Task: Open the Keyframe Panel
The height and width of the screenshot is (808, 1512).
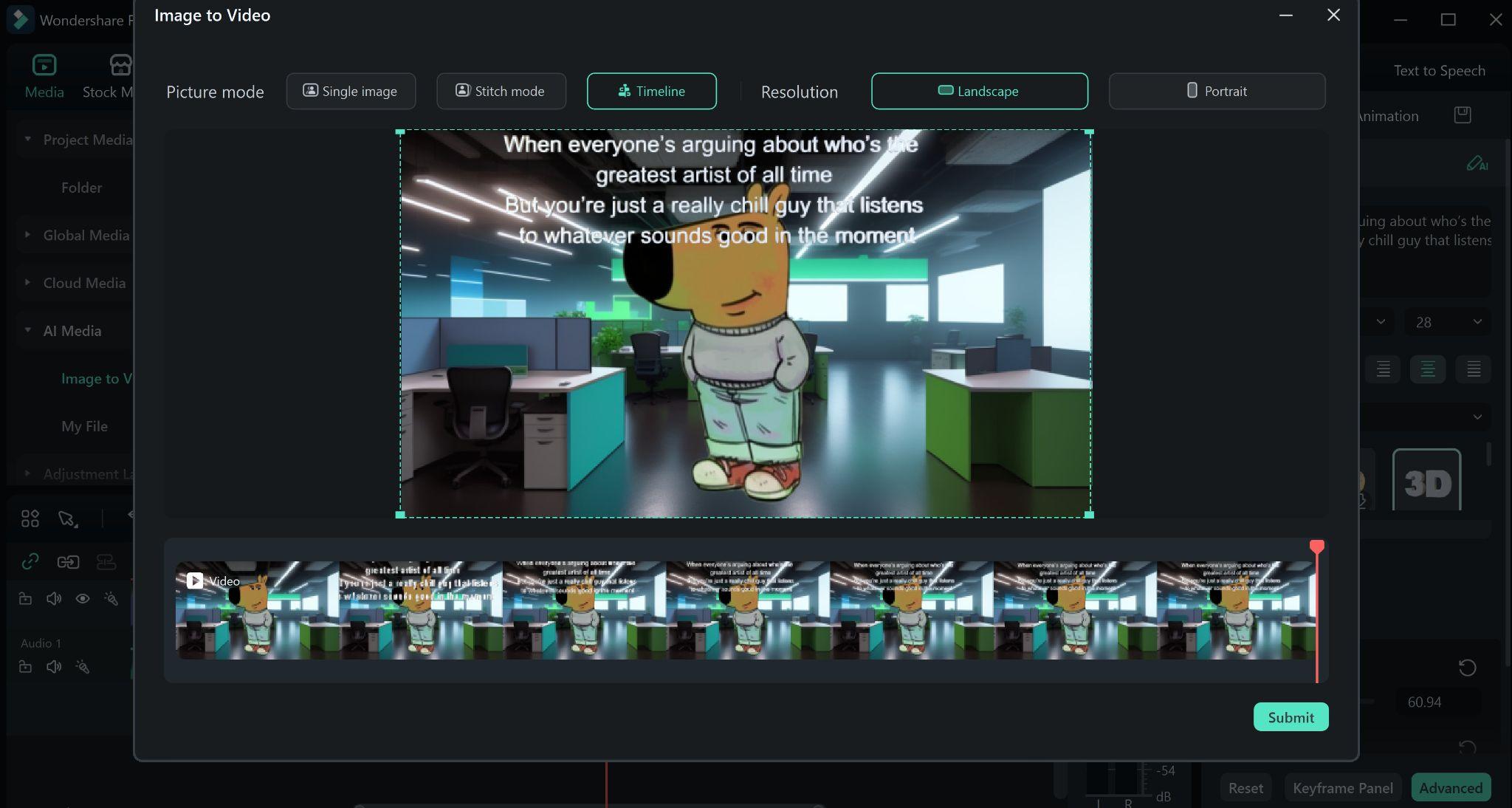Action: (1343, 787)
